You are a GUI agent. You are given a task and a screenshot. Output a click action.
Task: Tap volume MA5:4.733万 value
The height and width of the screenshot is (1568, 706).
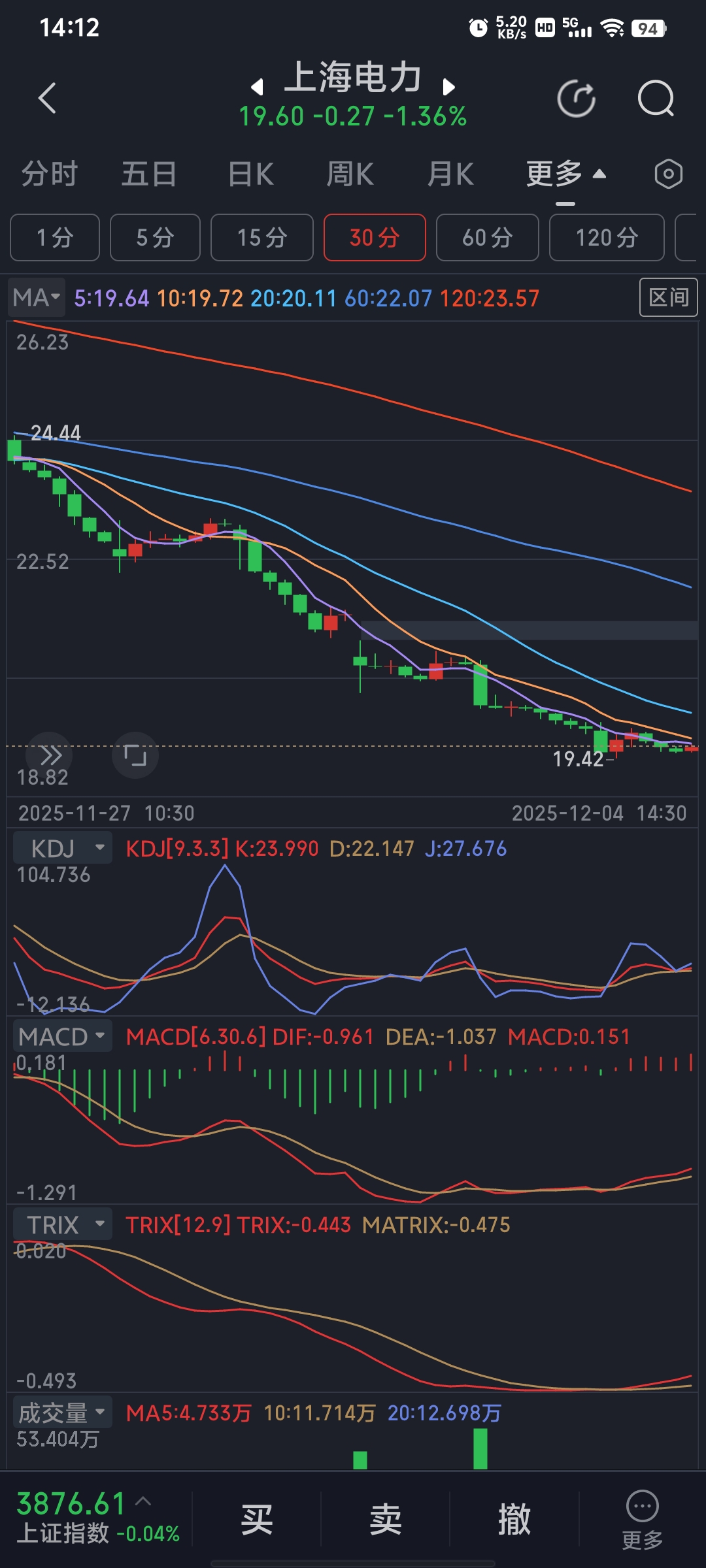tap(189, 1413)
